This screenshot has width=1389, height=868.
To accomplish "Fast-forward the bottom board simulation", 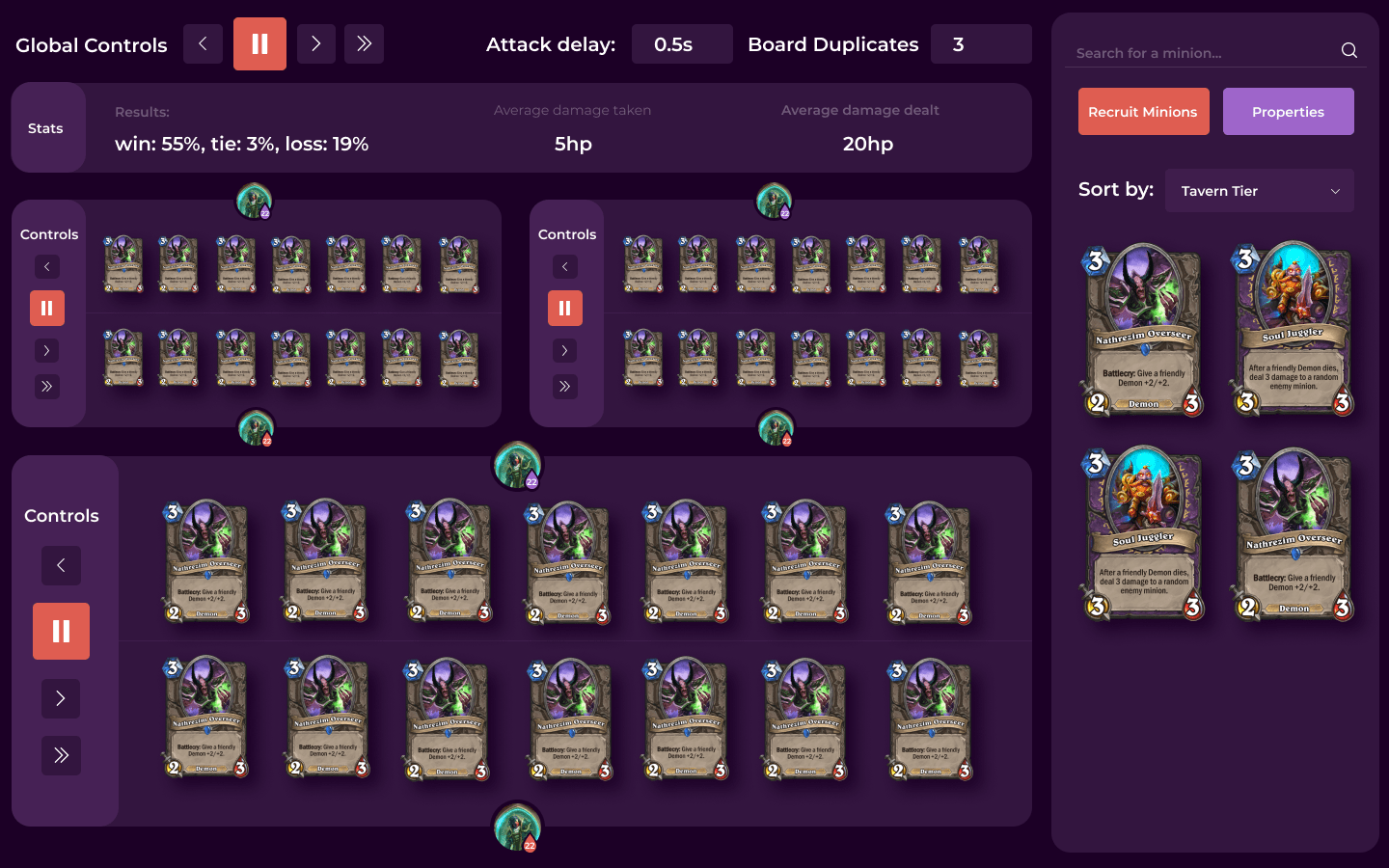I will 61,755.
